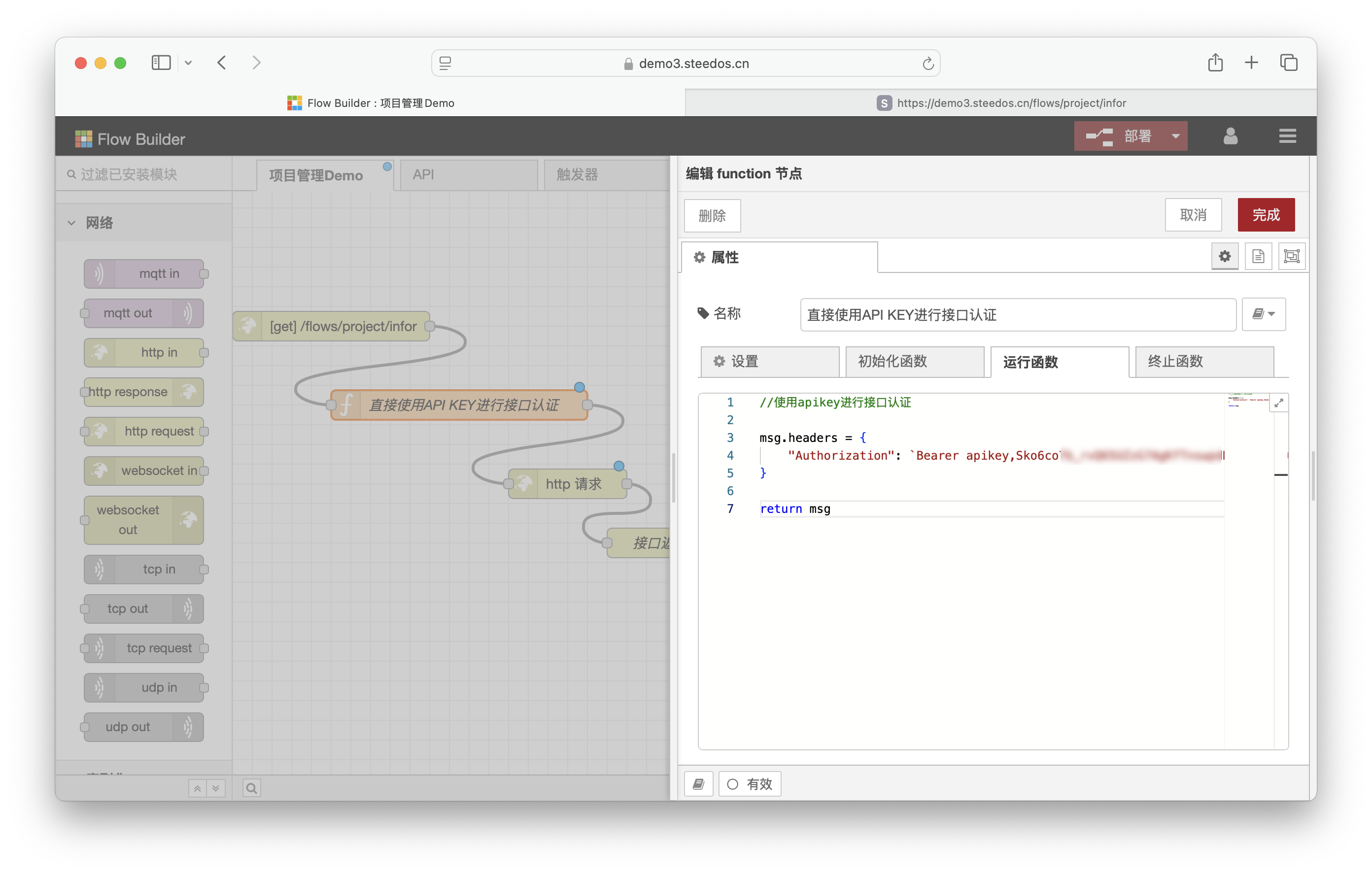This screenshot has height=874, width=1372.
Task: Go back with the browser back arrow
Action: (x=222, y=63)
